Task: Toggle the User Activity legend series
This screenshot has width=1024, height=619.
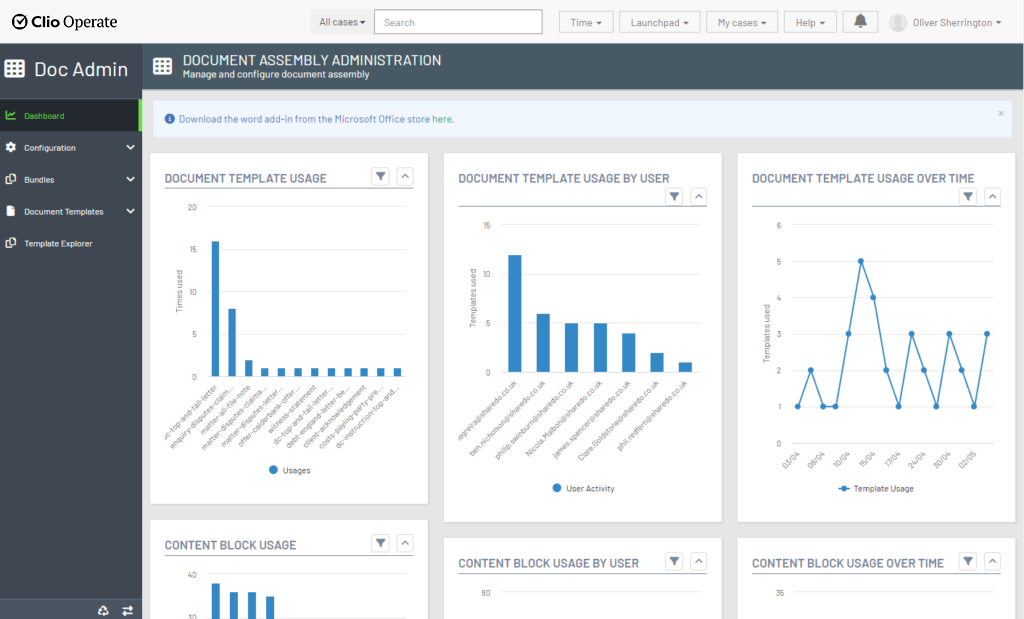Action: coord(582,488)
